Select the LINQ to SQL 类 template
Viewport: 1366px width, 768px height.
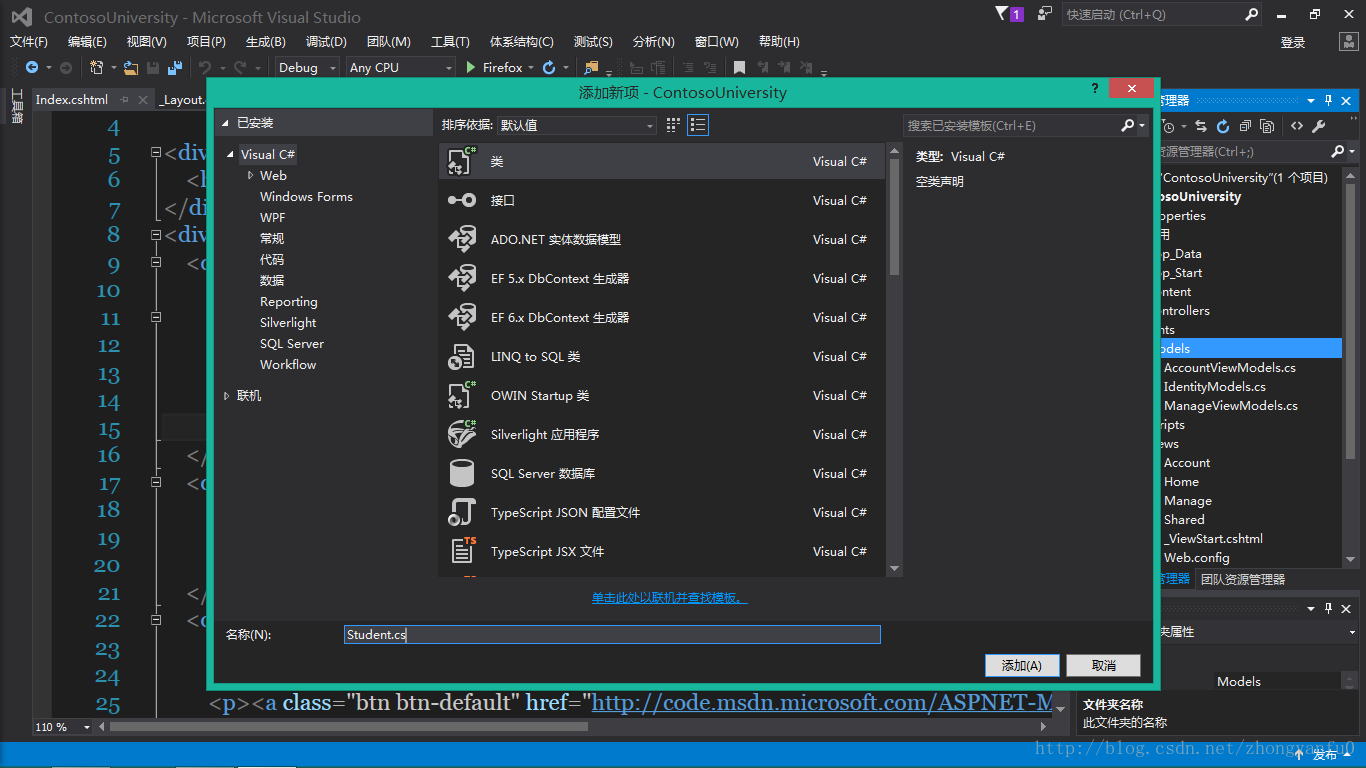662,356
